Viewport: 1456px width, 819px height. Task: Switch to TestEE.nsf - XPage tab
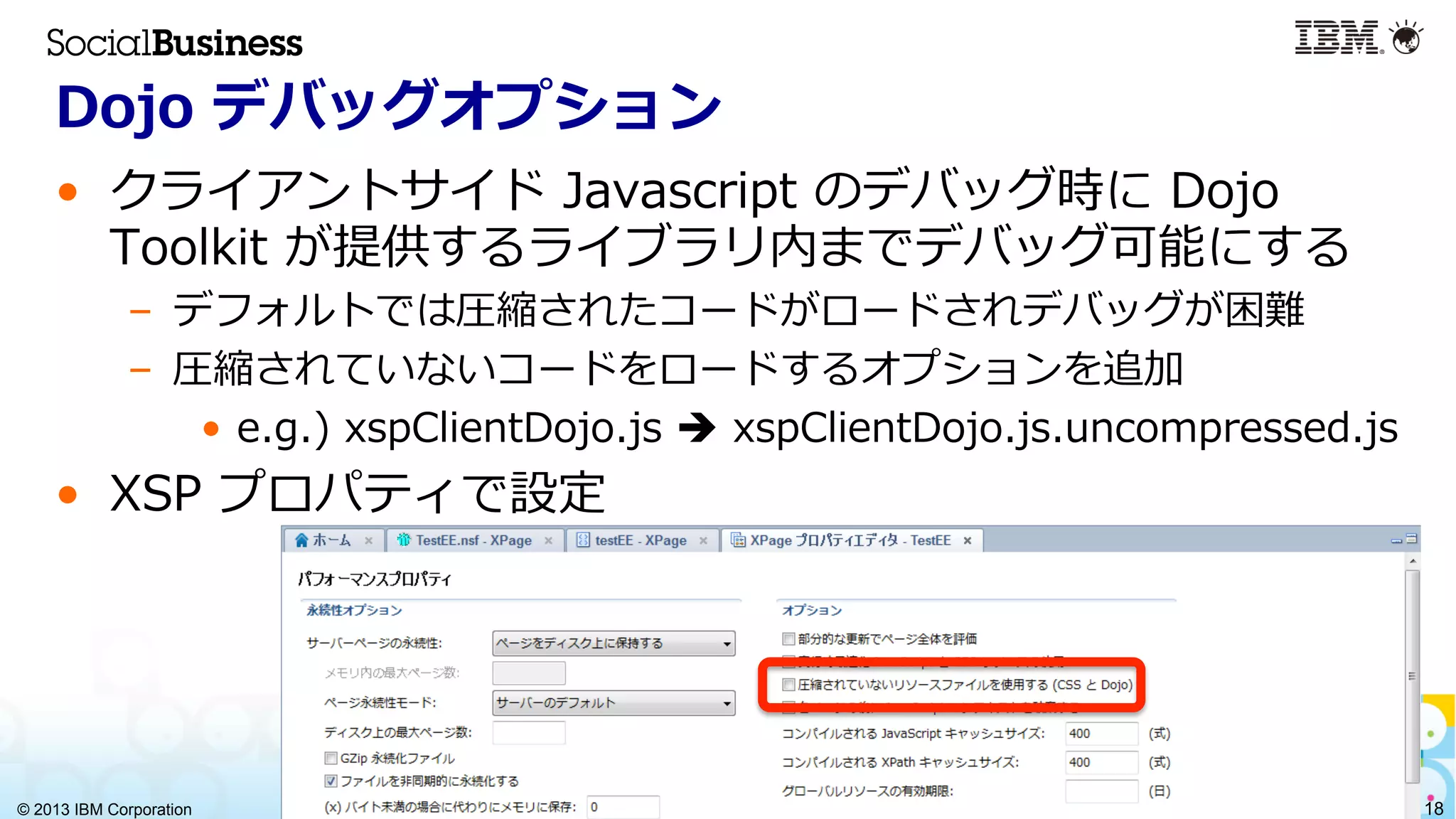[x=475, y=540]
